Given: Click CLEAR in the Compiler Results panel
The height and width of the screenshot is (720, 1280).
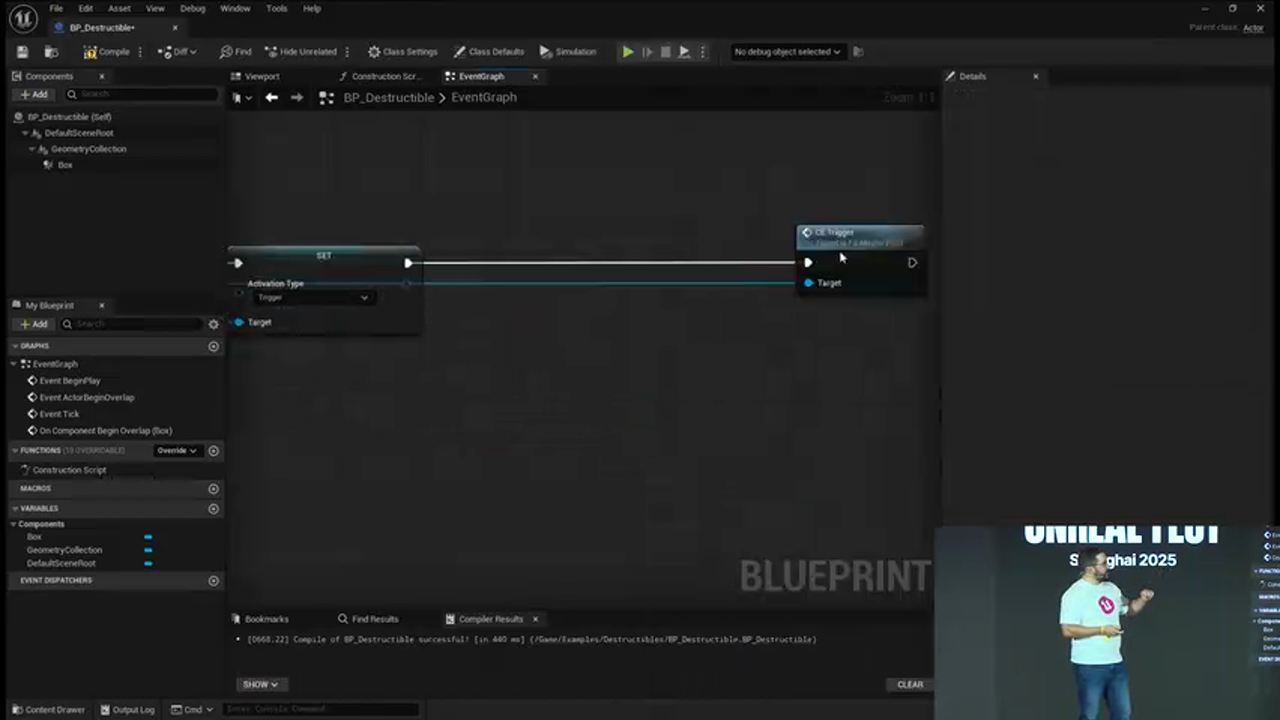Looking at the screenshot, I should [909, 684].
